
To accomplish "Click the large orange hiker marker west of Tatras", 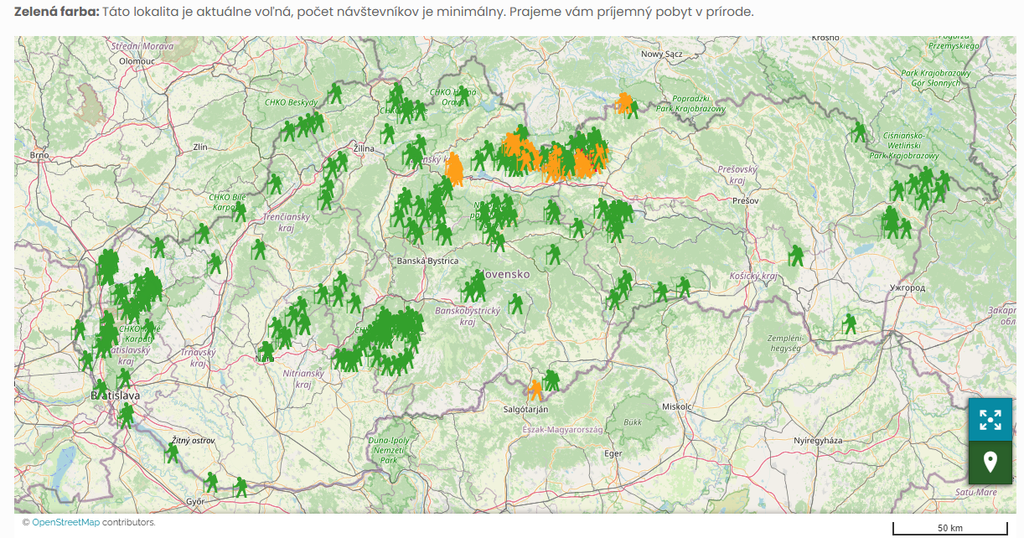I will click(x=454, y=169).
